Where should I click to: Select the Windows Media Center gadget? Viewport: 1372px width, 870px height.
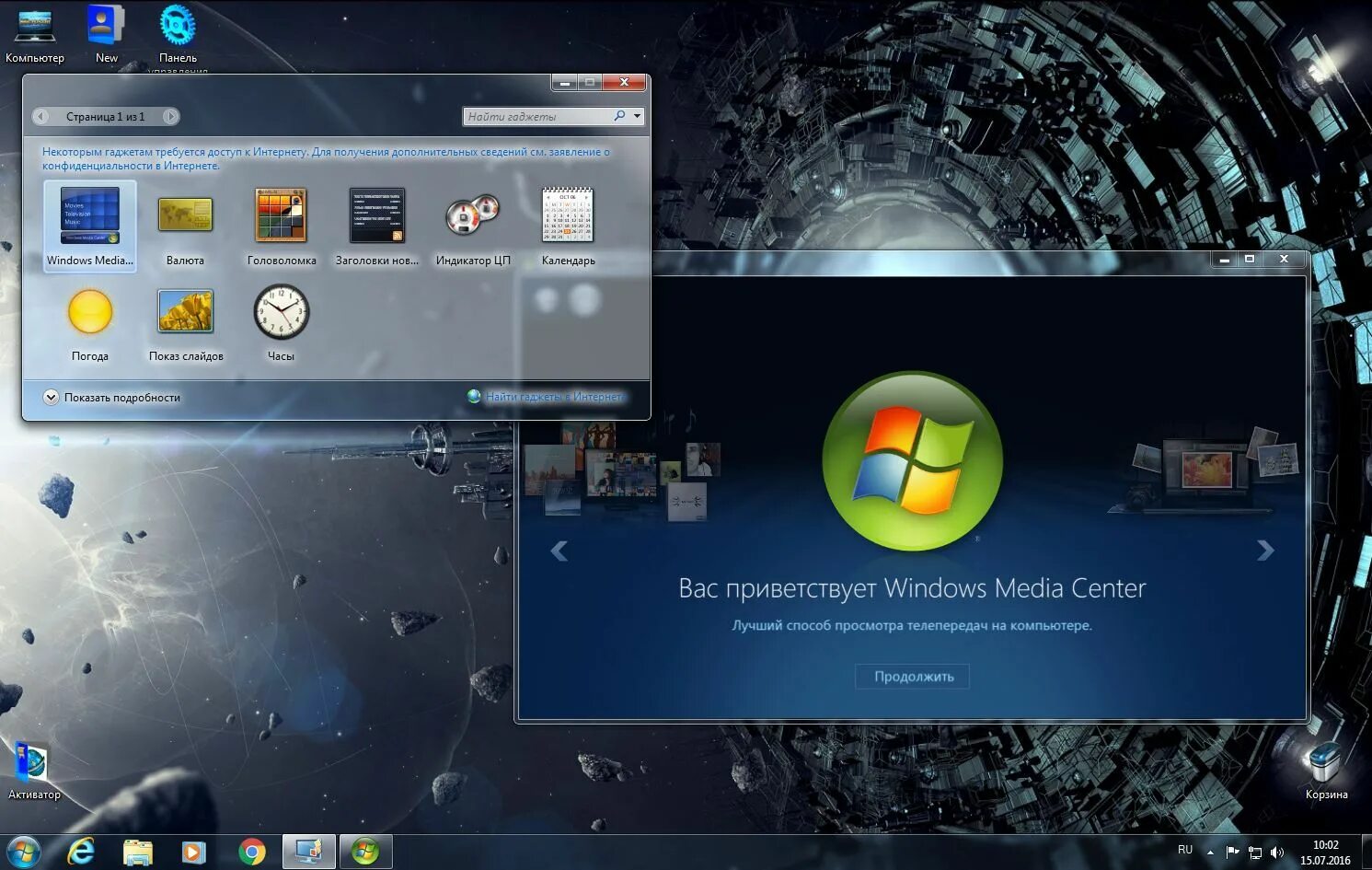click(90, 226)
